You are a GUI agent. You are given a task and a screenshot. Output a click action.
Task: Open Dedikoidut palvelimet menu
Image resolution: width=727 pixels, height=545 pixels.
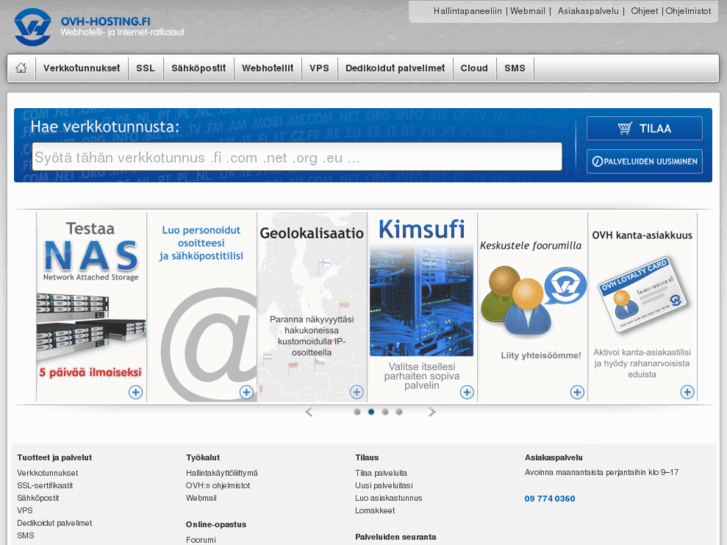(395, 68)
